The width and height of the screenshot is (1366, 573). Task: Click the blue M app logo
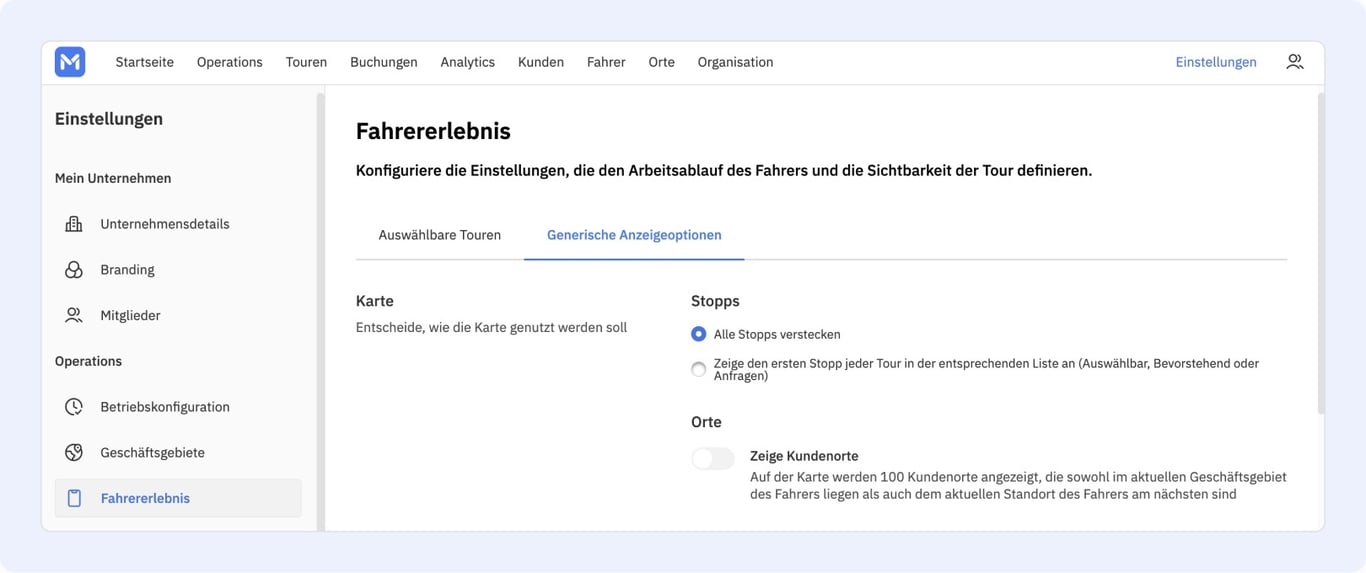click(70, 62)
